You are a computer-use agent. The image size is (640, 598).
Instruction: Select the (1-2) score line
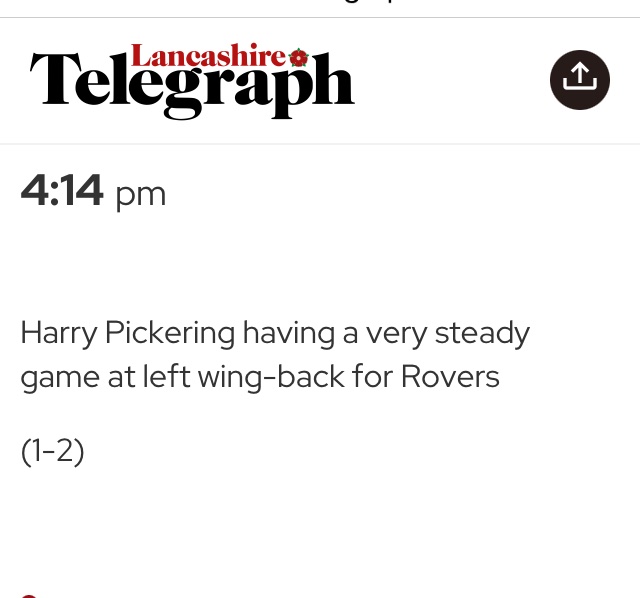(52, 451)
